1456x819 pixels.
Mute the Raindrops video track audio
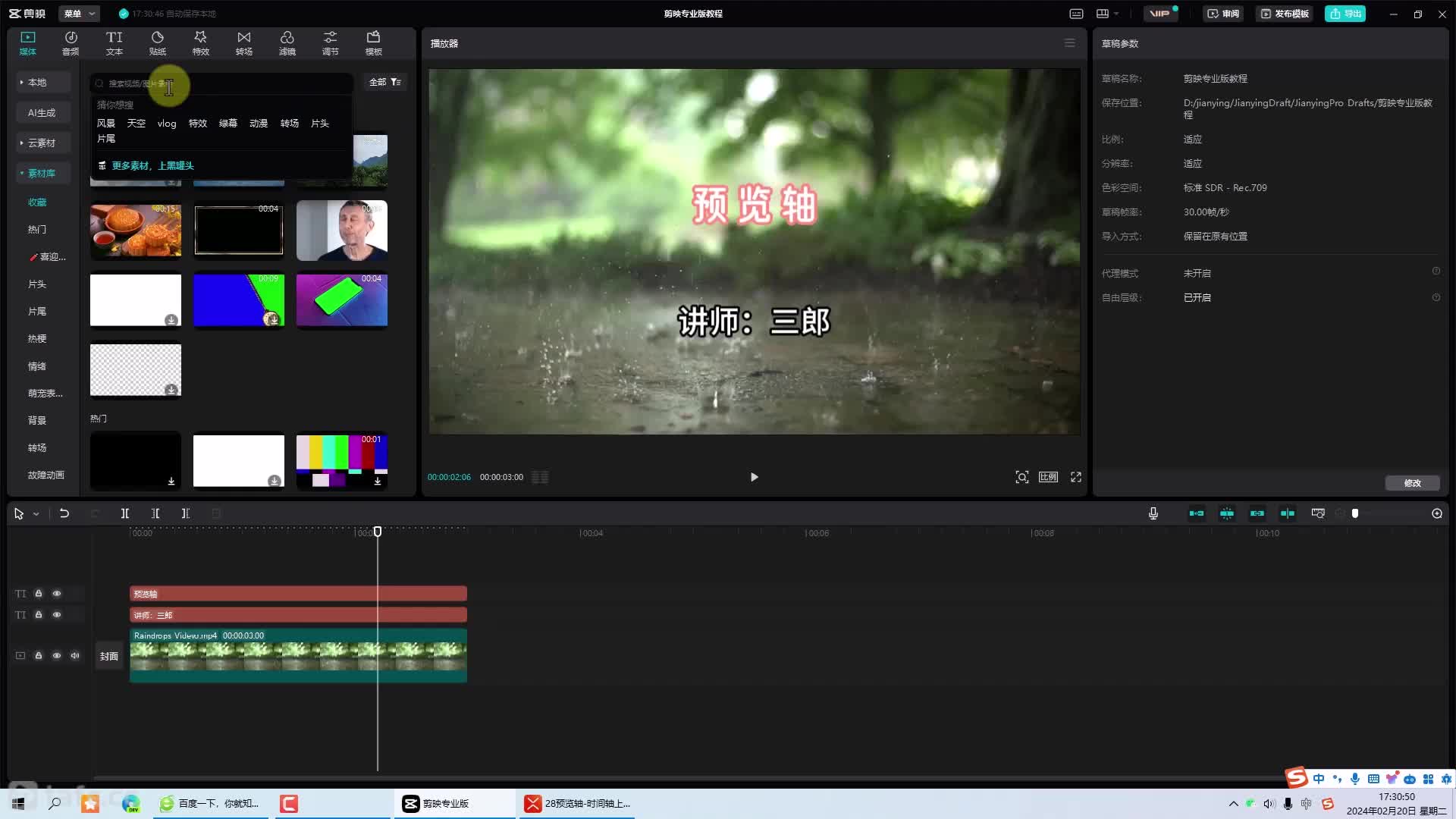pyautogui.click(x=75, y=656)
